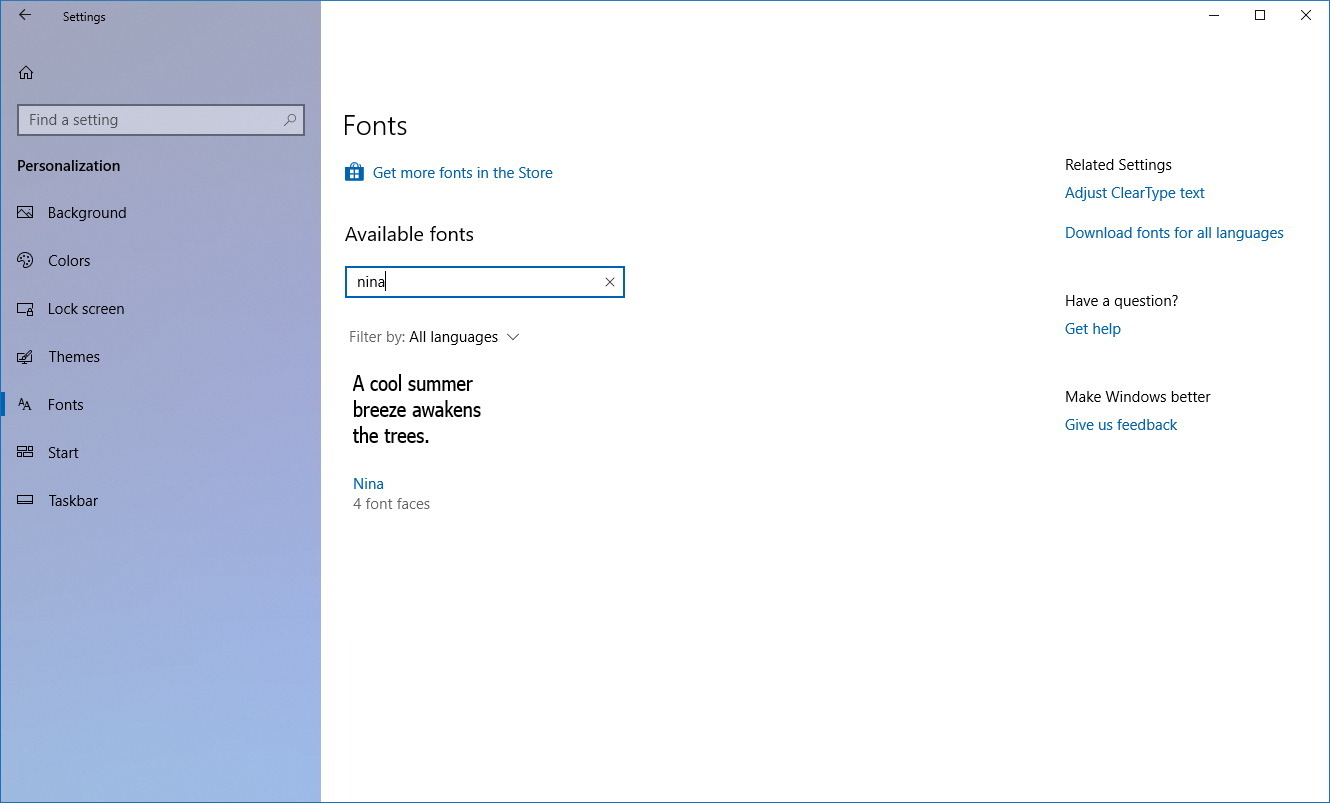This screenshot has height=803, width=1330.
Task: Click the back arrow in Settings
Action: (x=24, y=16)
